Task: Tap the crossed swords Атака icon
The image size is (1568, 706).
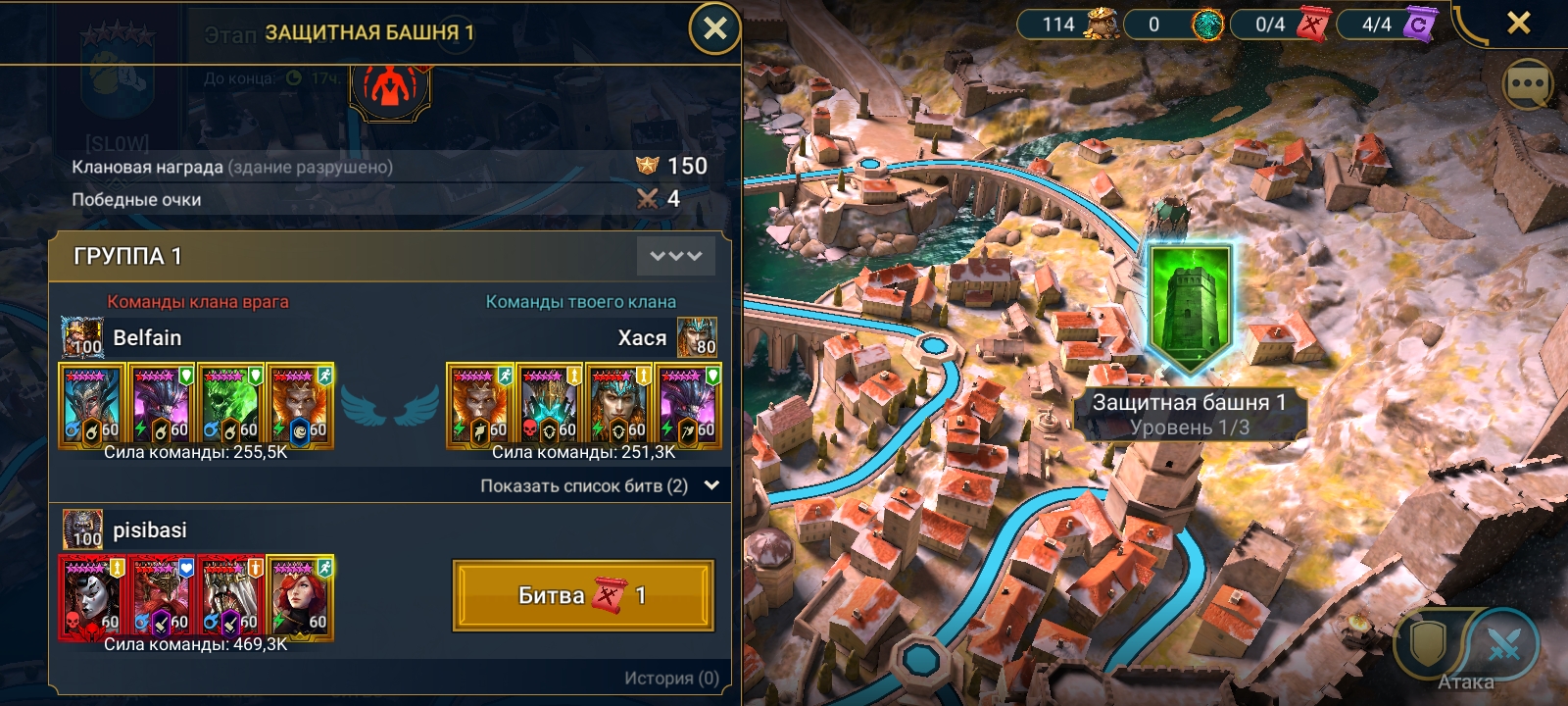Action: tap(1502, 644)
